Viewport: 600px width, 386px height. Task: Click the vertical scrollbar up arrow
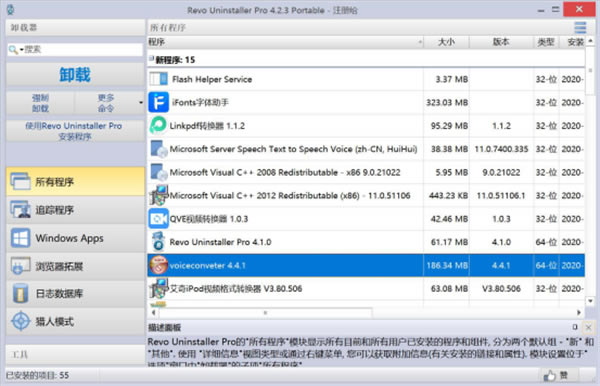pos(590,40)
